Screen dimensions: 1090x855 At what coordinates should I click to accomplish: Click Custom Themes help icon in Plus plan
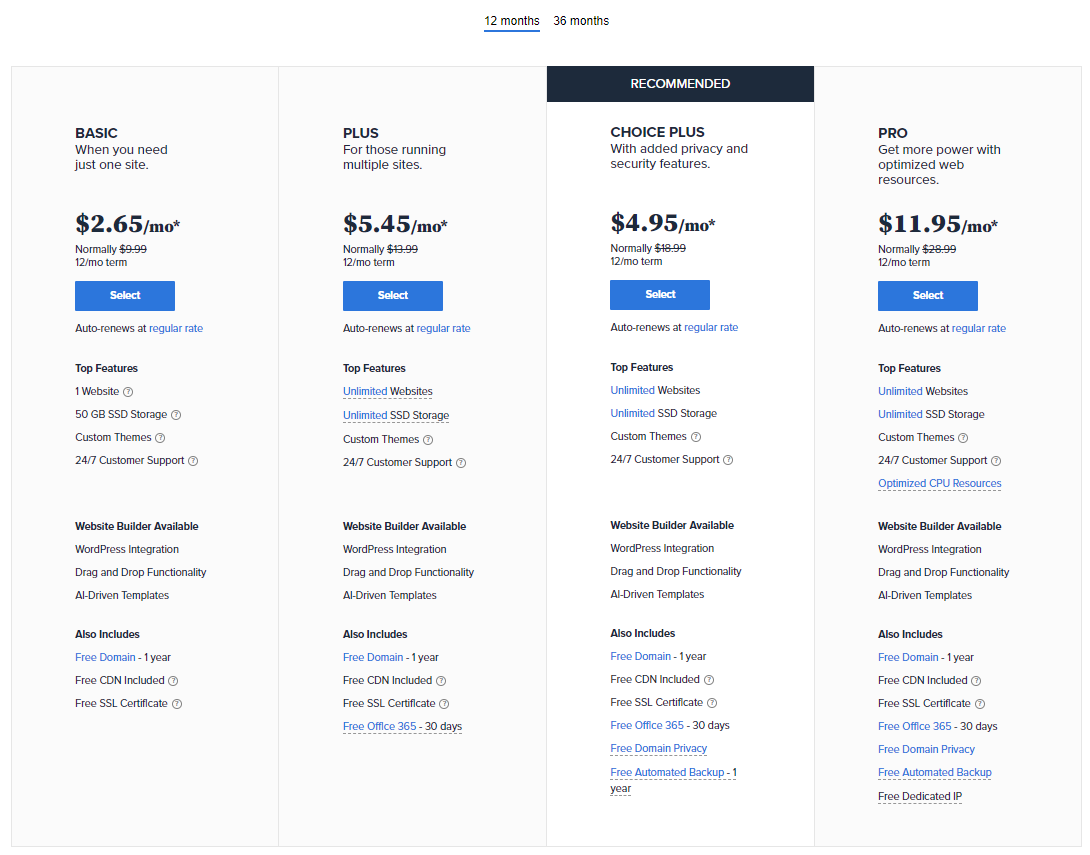[x=428, y=440]
